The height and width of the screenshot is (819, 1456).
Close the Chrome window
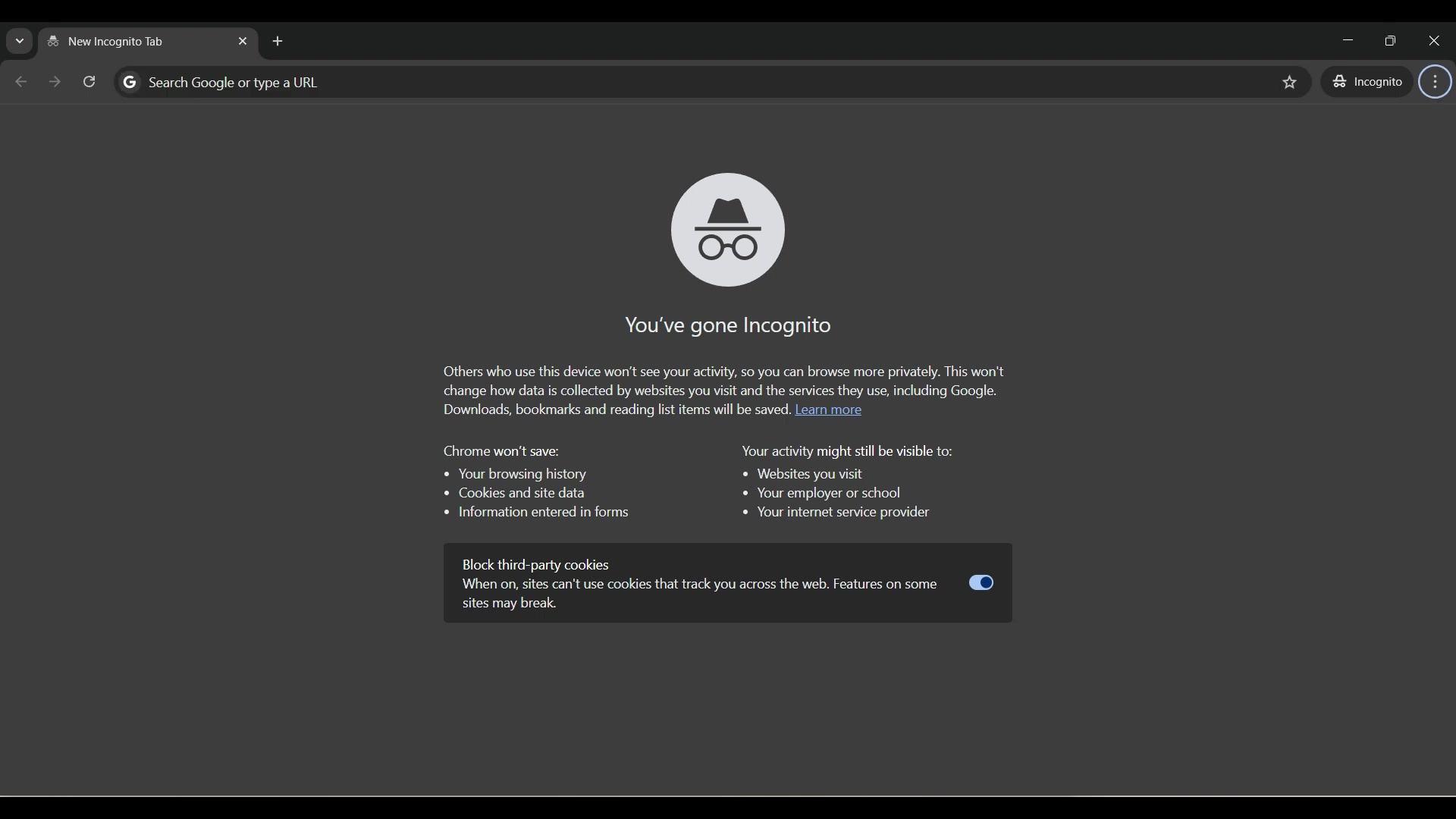pyautogui.click(x=1434, y=41)
